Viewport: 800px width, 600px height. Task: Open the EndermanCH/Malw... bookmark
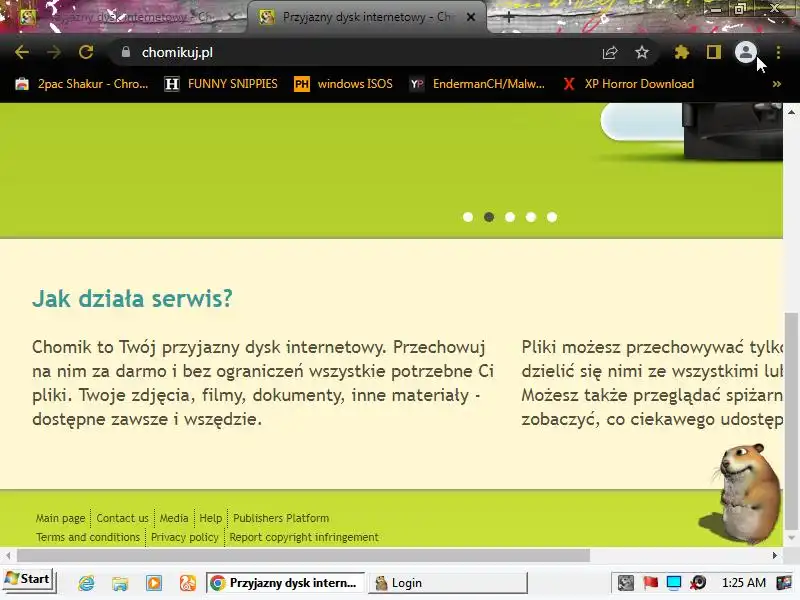pos(478,84)
